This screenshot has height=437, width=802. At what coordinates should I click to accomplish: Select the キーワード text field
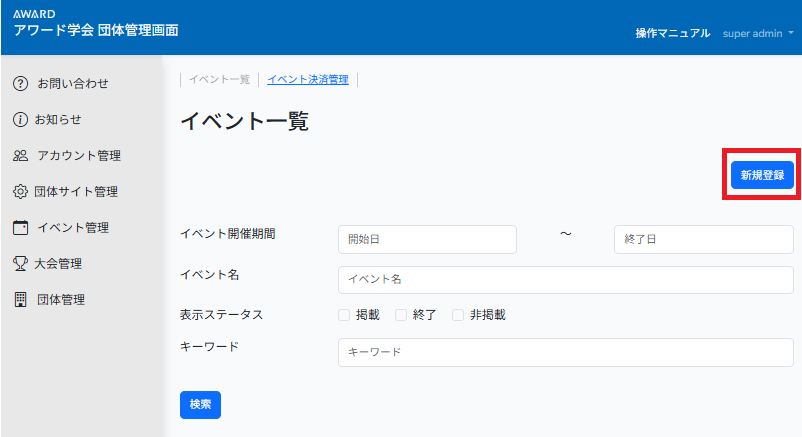pos(565,353)
